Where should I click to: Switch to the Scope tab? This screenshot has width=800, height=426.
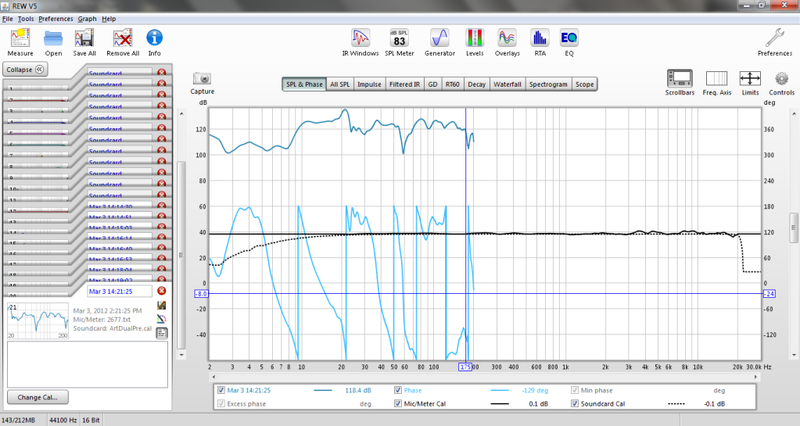585,84
